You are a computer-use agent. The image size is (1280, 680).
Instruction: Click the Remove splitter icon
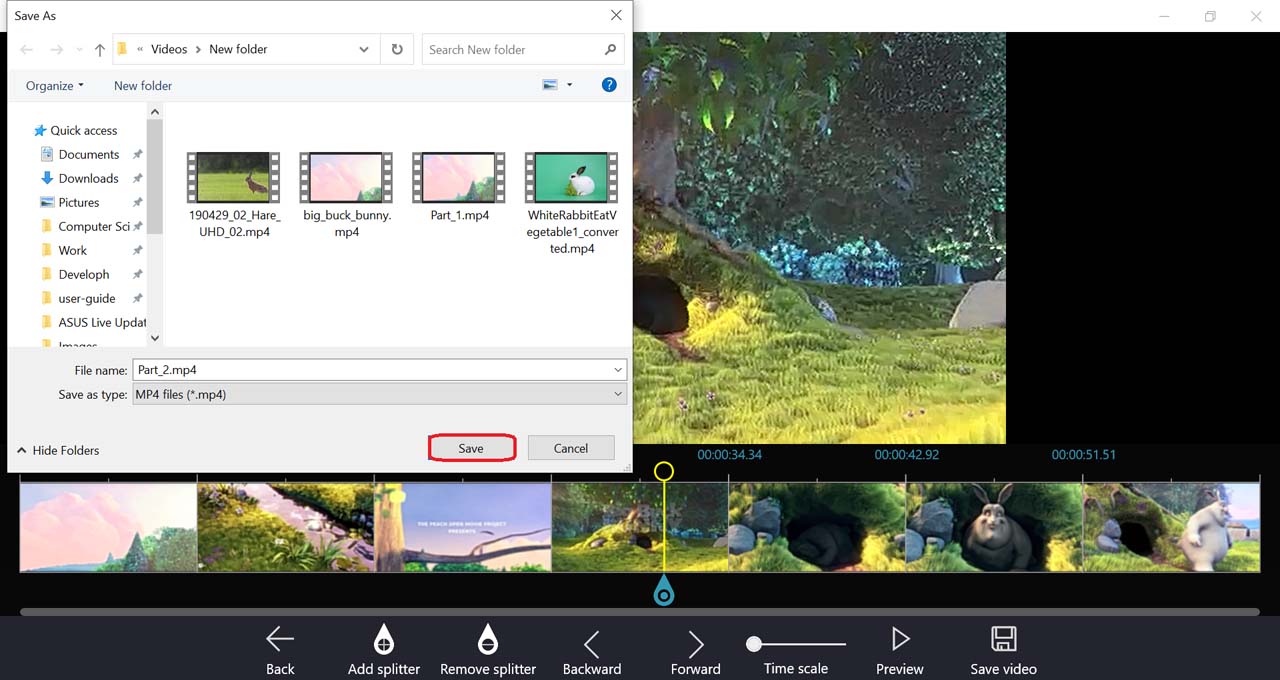(487, 640)
